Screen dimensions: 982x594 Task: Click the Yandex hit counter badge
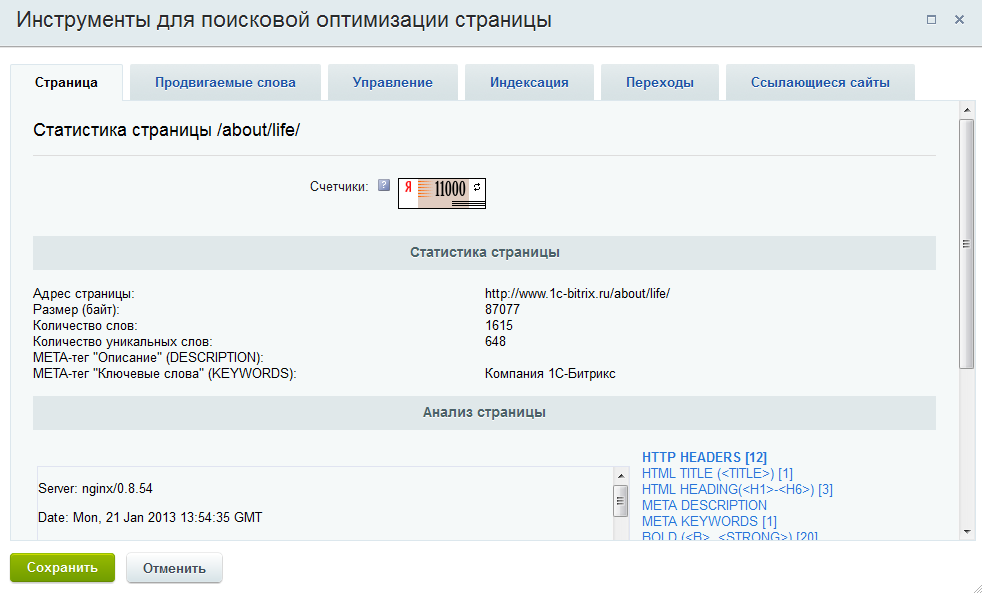click(440, 193)
